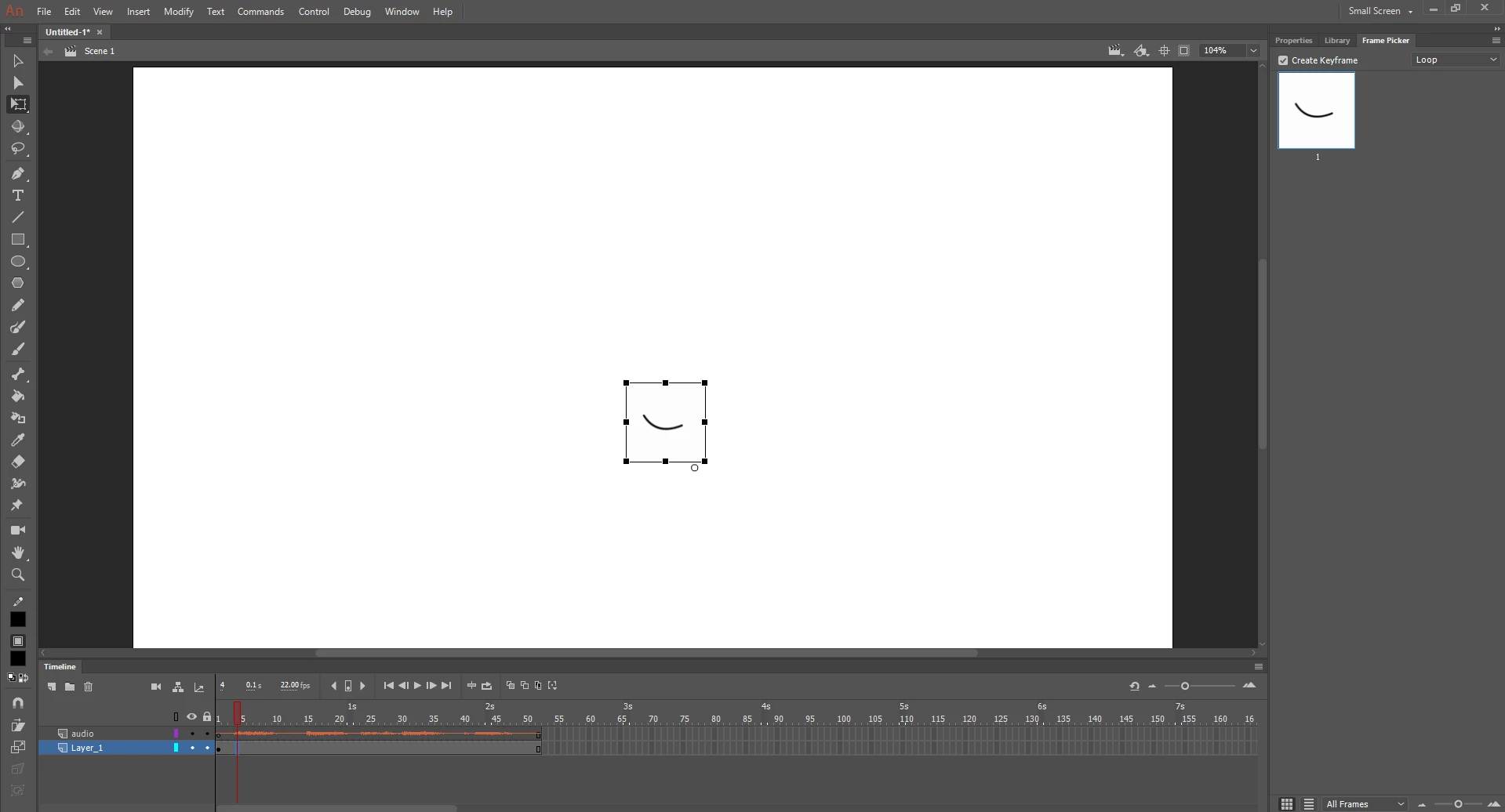Open the Small Screen workspace dropdown
Screen dimensions: 1505x812
[x=1380, y=11]
